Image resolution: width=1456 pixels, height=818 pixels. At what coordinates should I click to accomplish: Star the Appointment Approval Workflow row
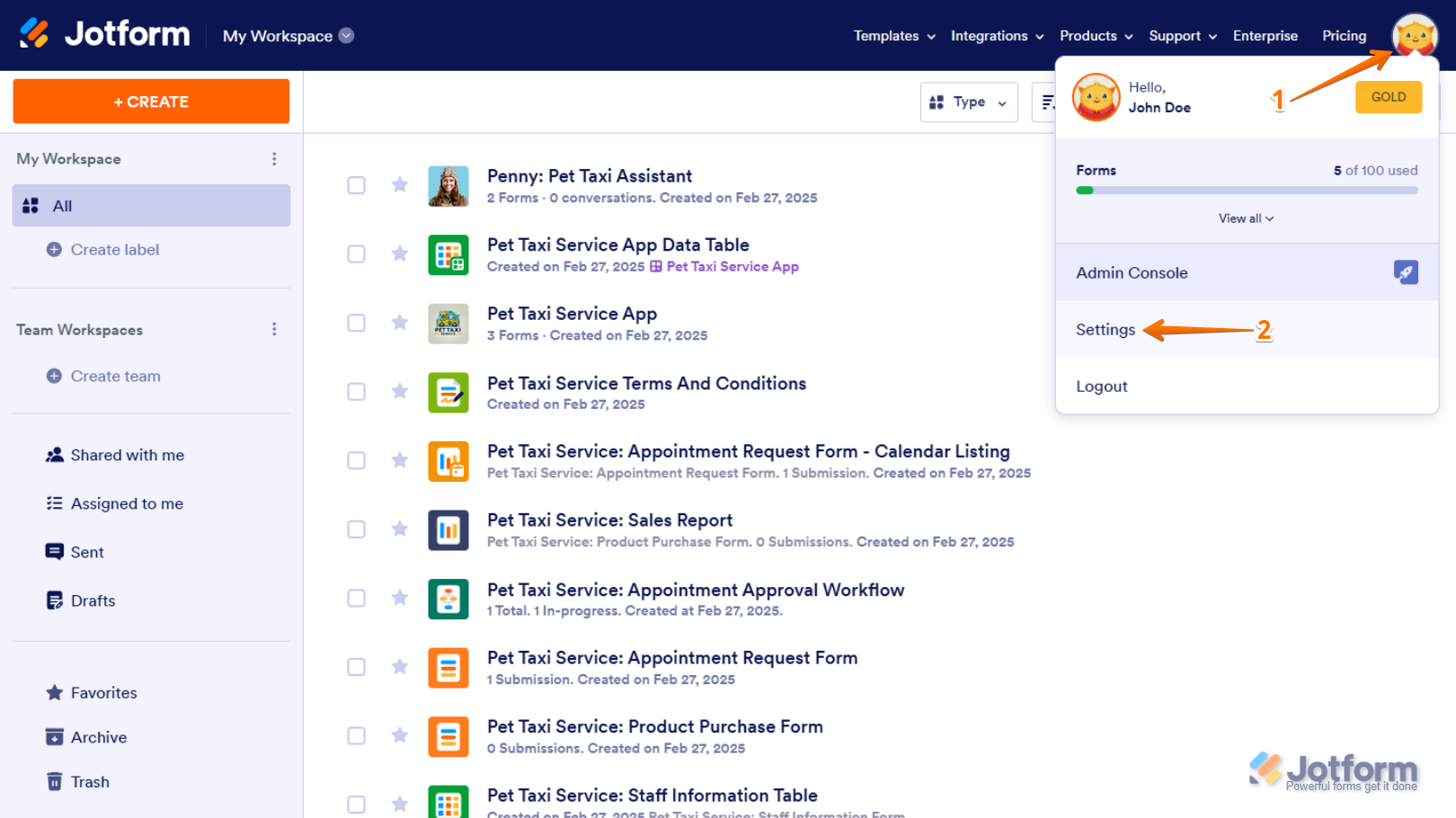[400, 598]
